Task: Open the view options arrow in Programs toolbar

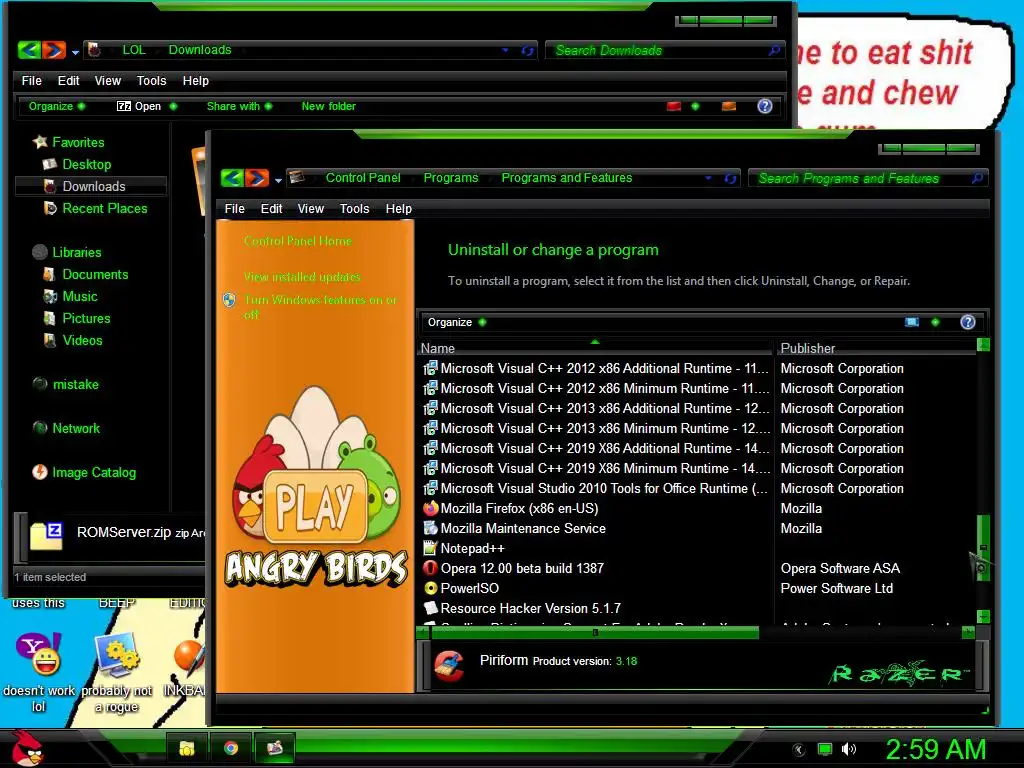Action: point(935,322)
